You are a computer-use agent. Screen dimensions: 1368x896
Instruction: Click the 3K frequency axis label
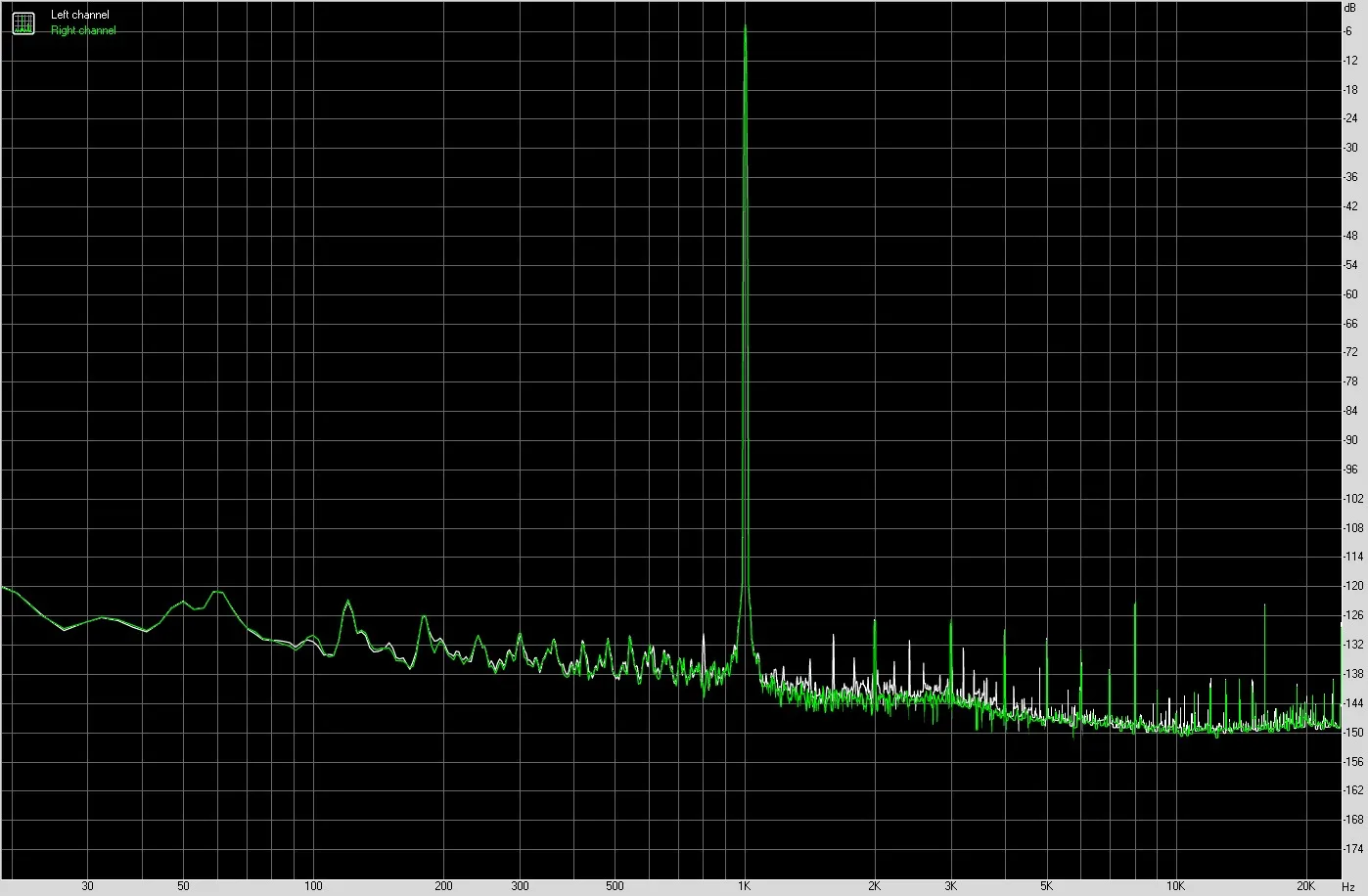(951, 886)
